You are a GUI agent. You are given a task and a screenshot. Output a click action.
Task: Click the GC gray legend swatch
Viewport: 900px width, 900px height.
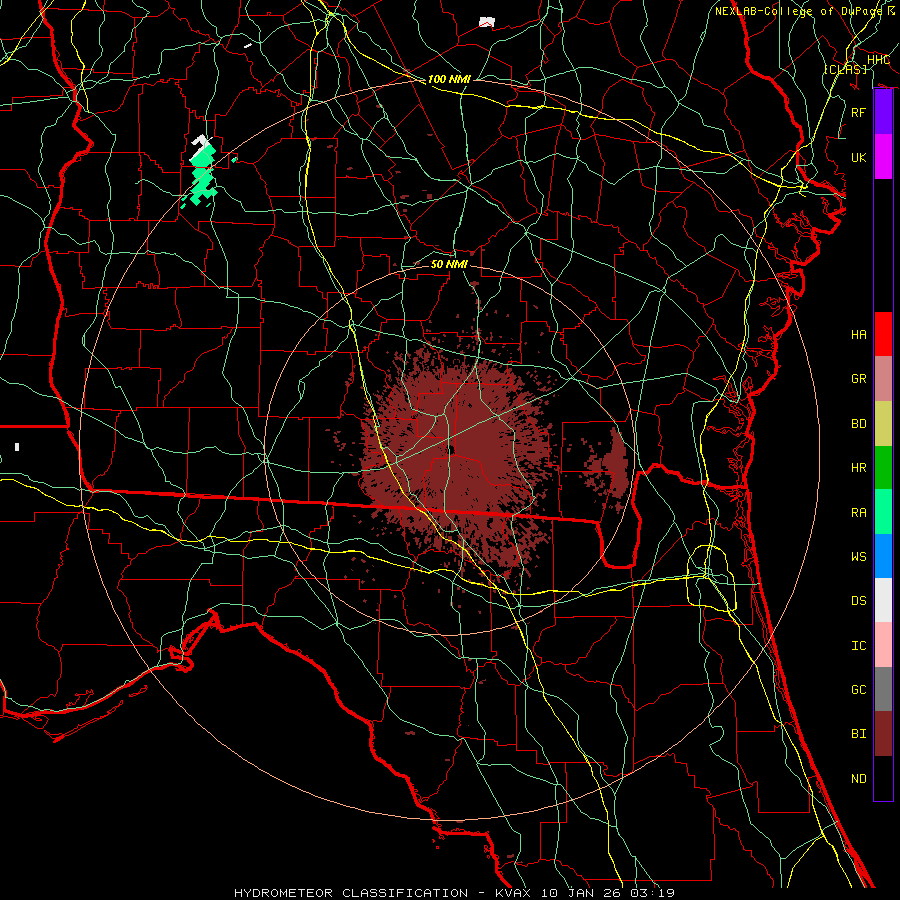(883, 689)
